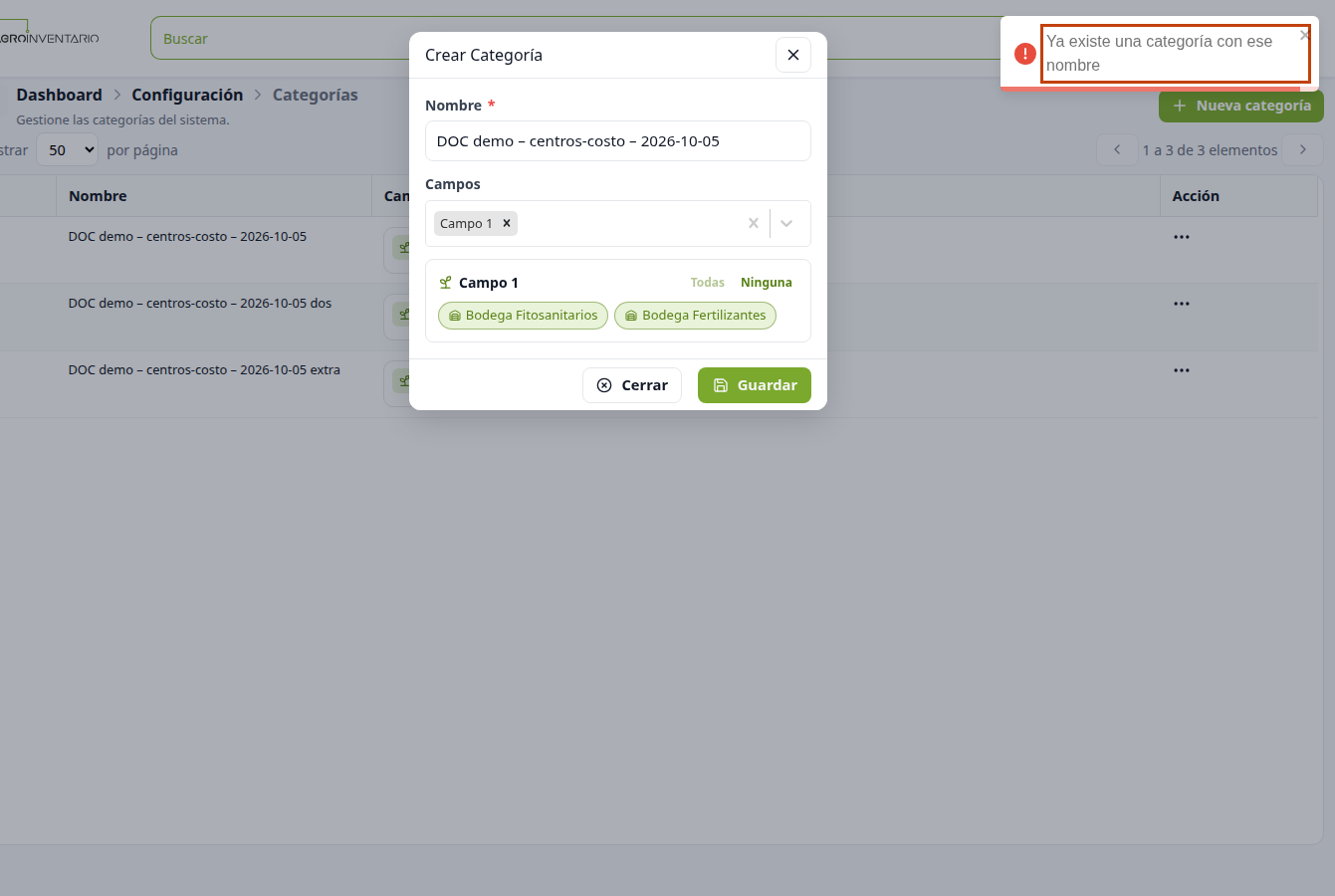Go to previous page of categories

[1117, 150]
